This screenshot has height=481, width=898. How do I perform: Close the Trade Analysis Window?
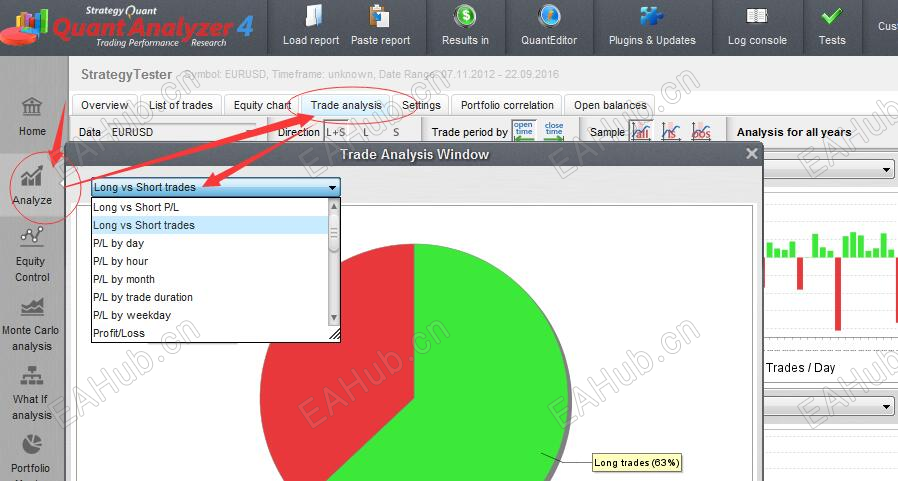tap(752, 153)
